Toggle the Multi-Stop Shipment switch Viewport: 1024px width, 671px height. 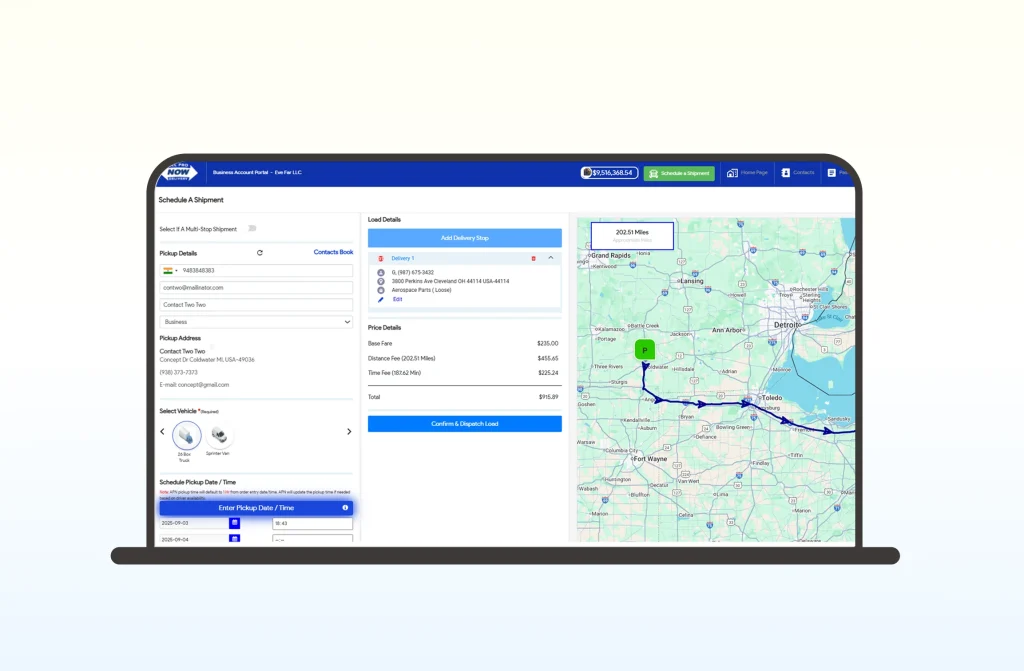coord(251,229)
